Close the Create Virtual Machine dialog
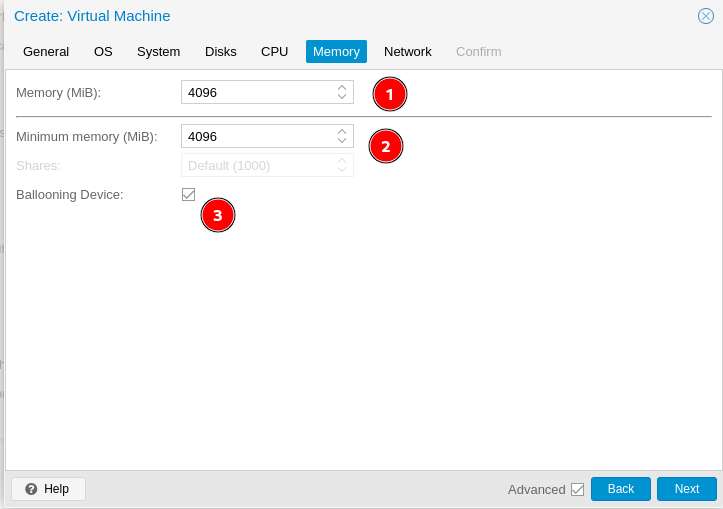The width and height of the screenshot is (723, 509). (705, 16)
